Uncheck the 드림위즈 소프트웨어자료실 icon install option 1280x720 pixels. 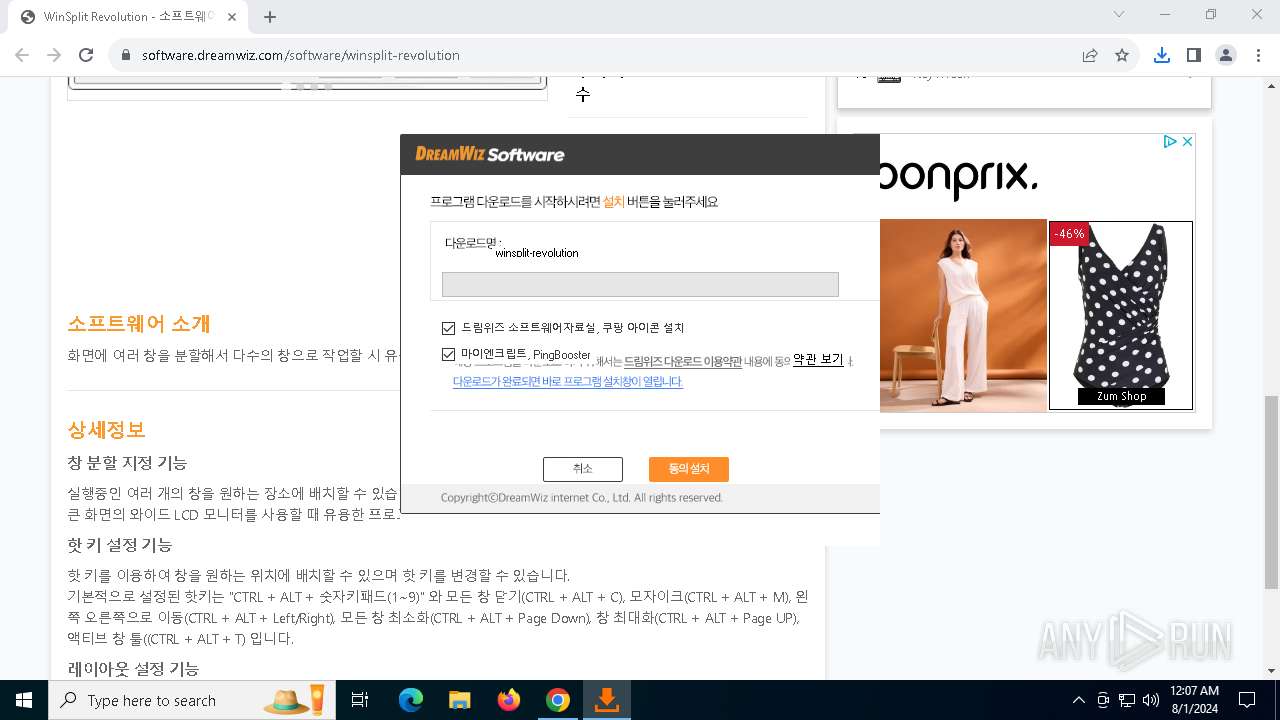[448, 328]
